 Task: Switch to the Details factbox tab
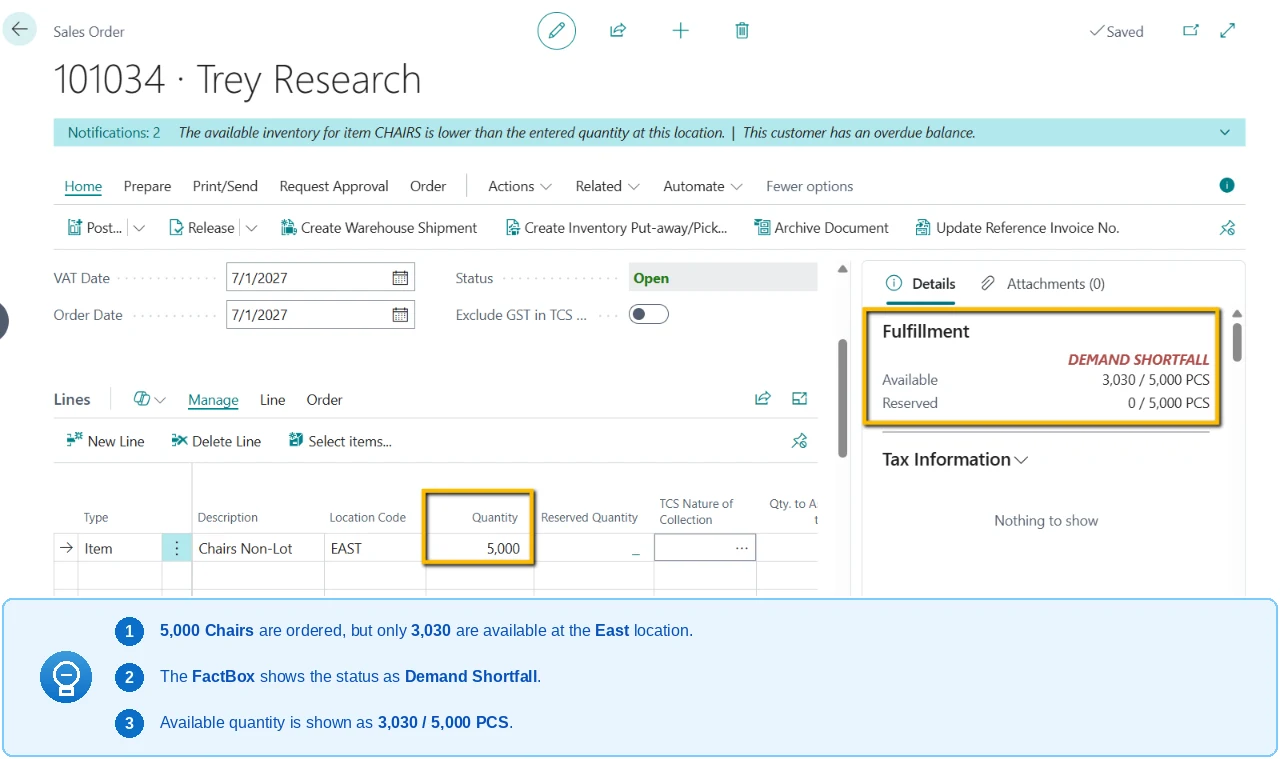pos(922,284)
